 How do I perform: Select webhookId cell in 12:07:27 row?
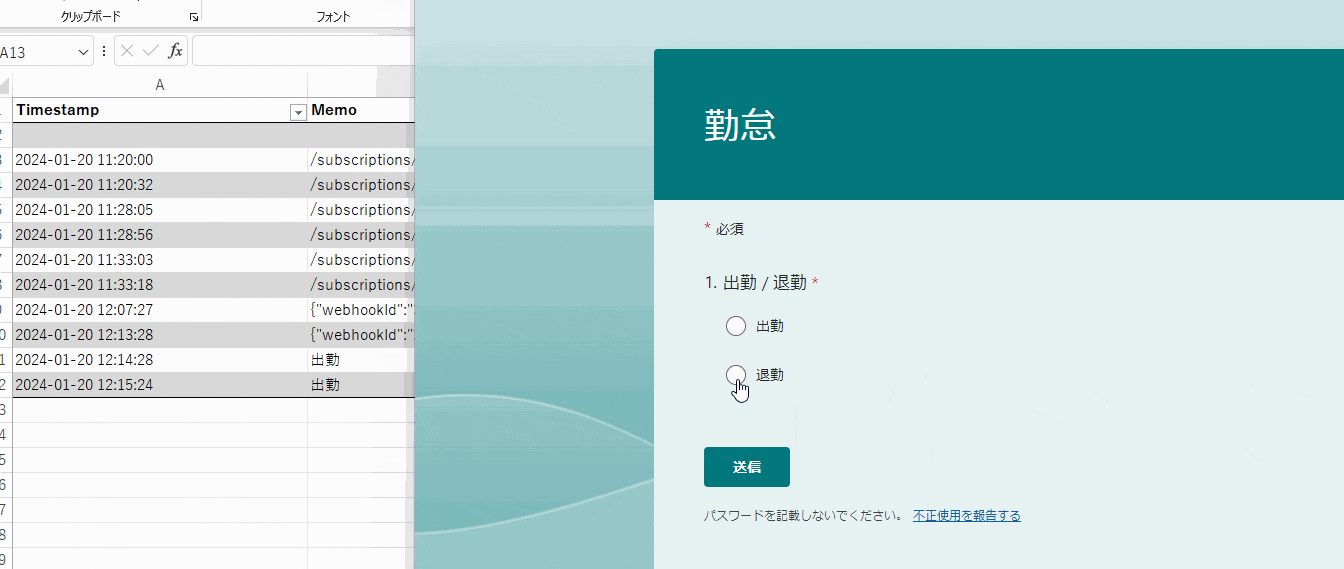(361, 310)
